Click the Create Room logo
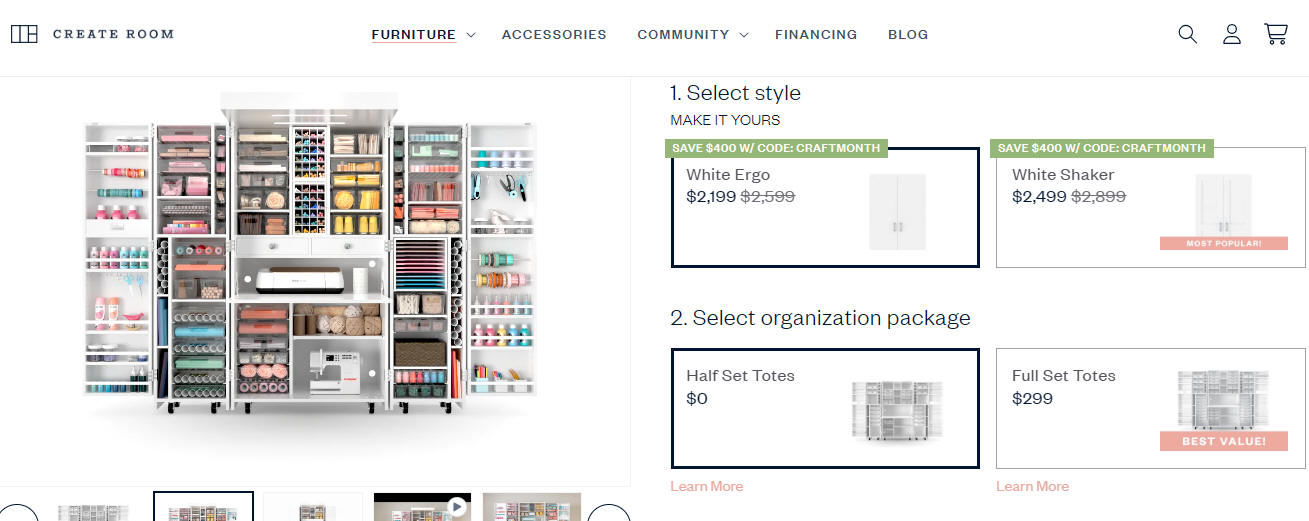Viewport: 1309px width, 521px height. (92, 34)
